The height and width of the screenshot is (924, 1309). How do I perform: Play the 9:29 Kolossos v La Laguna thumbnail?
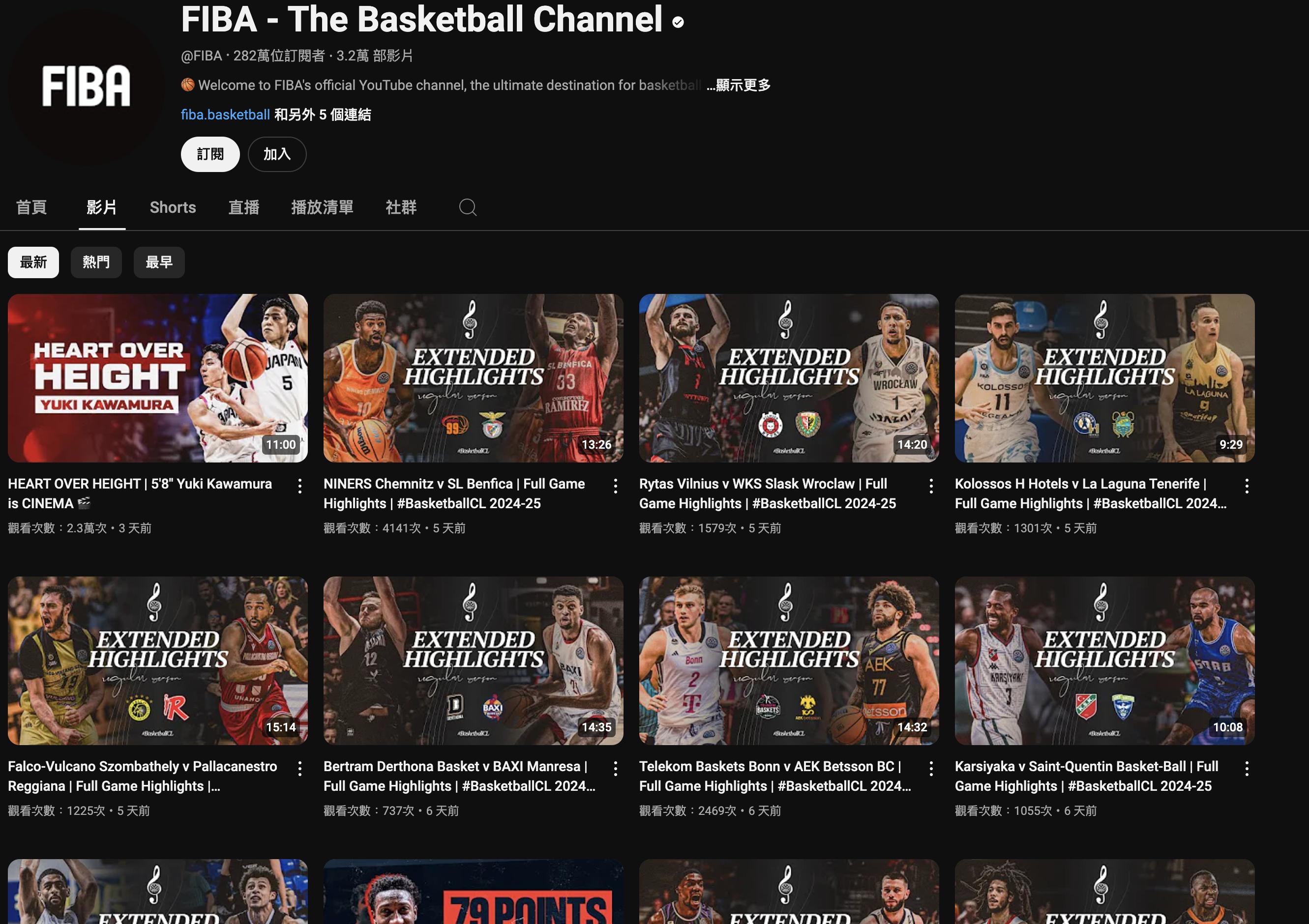pos(1105,378)
